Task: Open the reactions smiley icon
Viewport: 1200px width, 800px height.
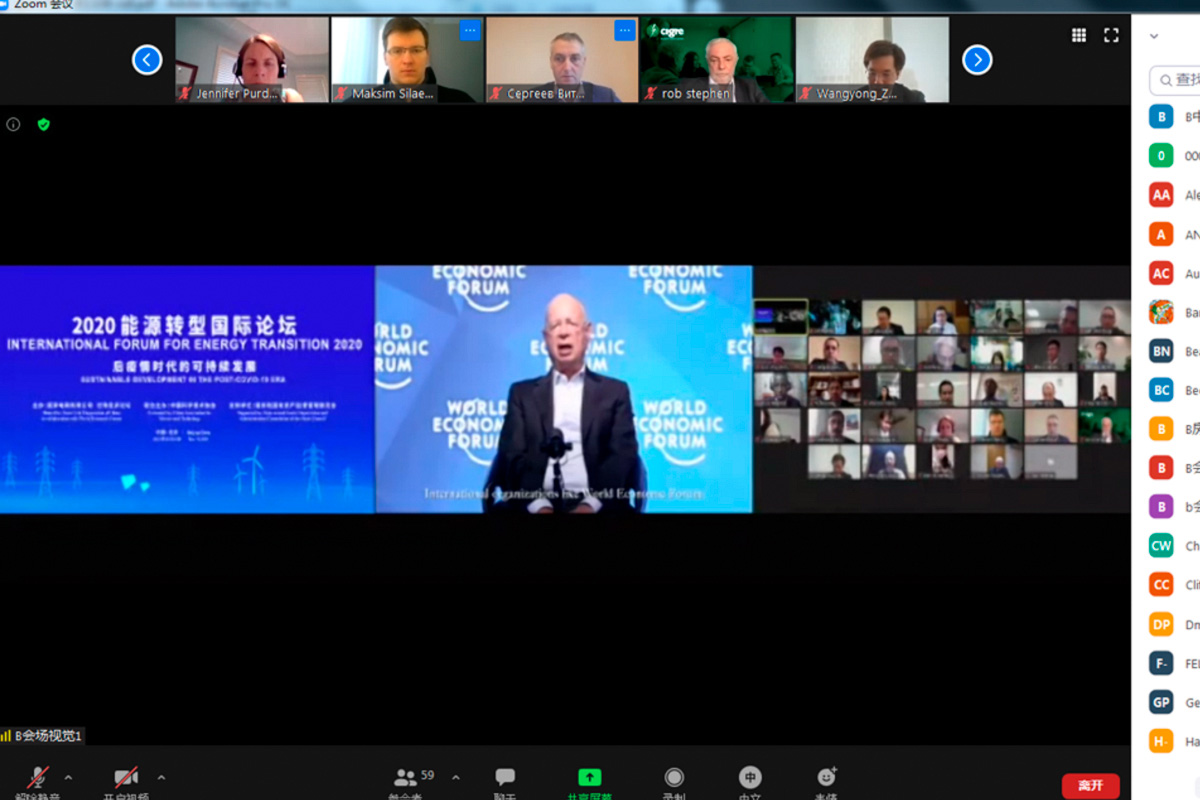Action: click(826, 777)
